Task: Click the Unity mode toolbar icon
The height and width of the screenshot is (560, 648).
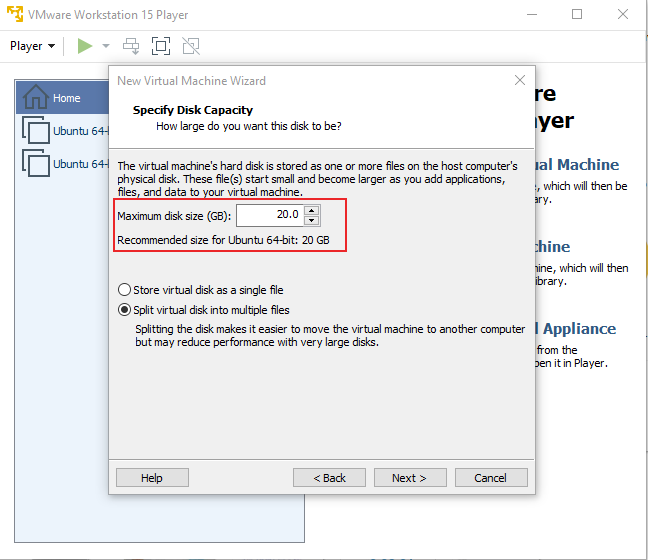Action: [x=191, y=46]
